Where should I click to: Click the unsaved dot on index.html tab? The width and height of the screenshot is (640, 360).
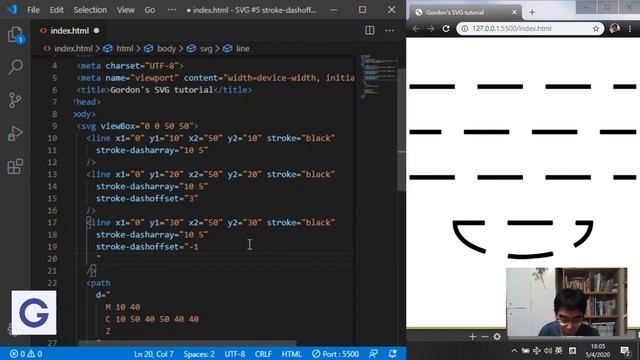point(96,31)
